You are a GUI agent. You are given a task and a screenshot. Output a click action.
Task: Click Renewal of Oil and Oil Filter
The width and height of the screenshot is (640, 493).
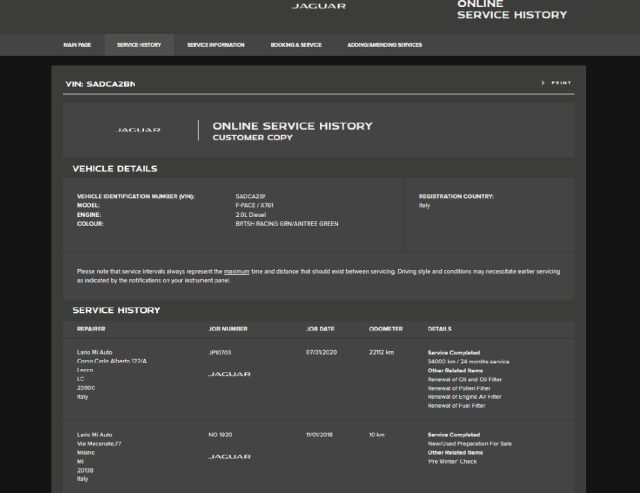[x=465, y=380]
